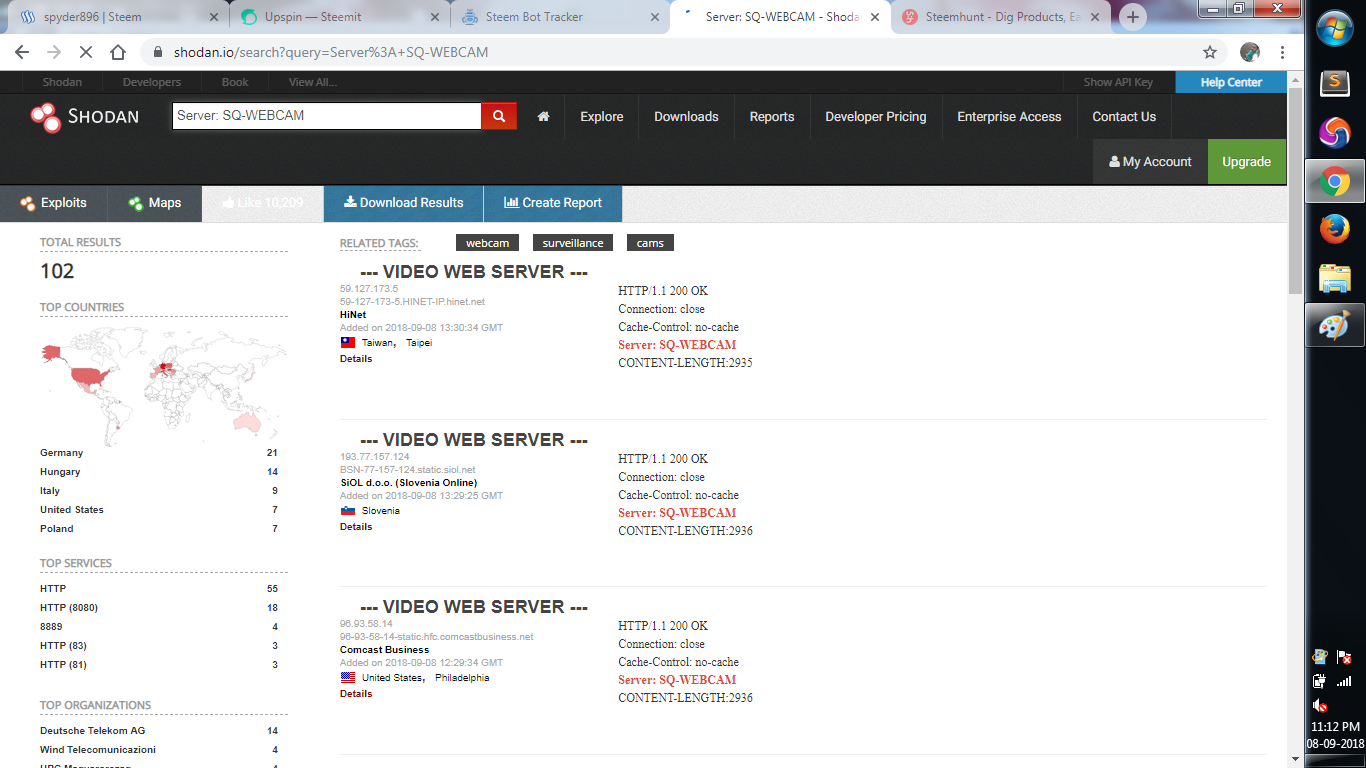Open Maps section
Image resolution: width=1366 pixels, height=768 pixels.
[x=155, y=203]
